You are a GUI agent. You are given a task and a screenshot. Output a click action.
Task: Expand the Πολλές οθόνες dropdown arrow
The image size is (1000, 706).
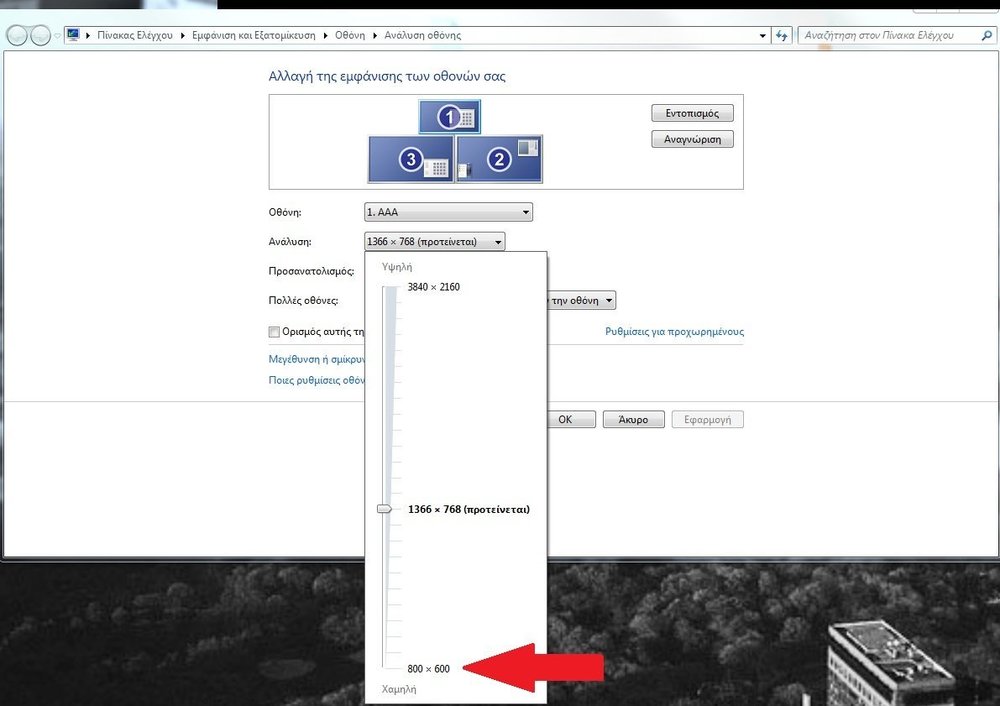tap(608, 300)
